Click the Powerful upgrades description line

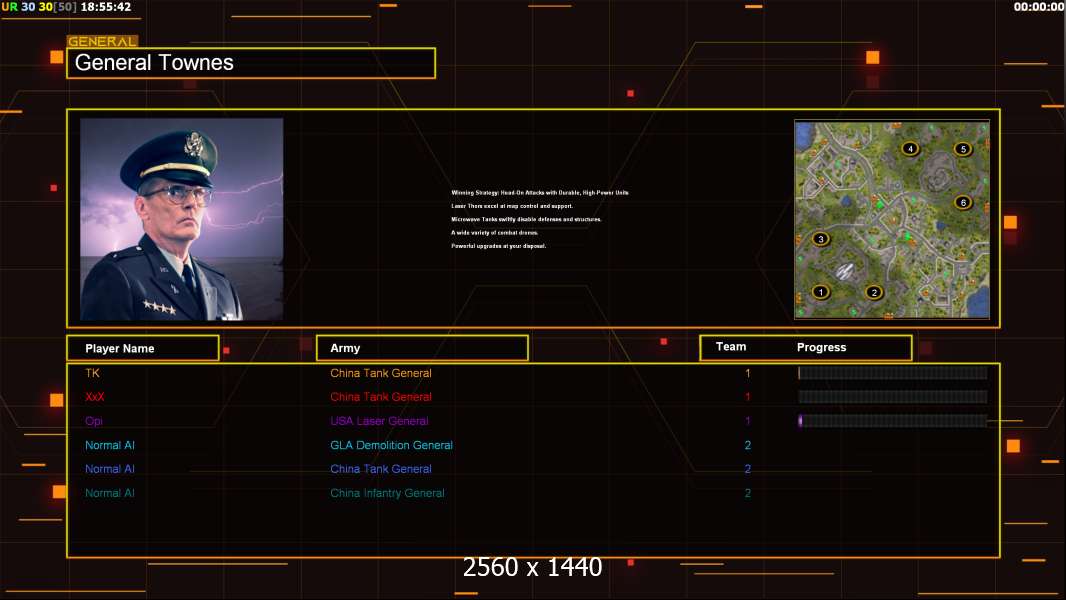point(498,246)
